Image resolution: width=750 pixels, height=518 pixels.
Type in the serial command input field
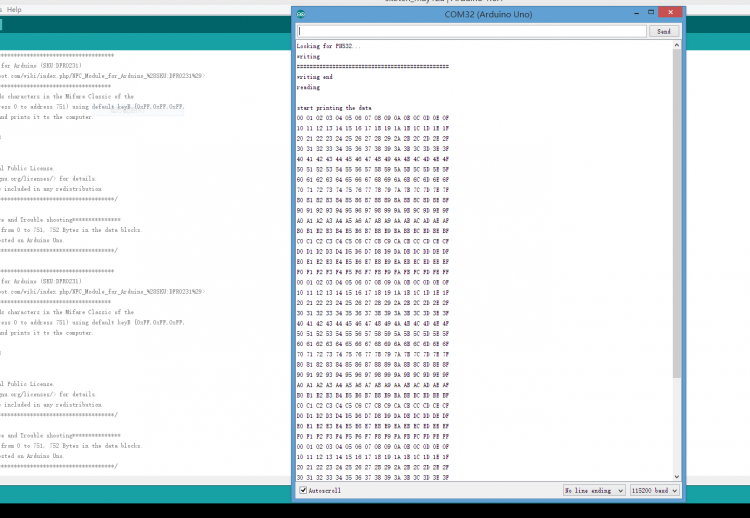(x=471, y=31)
